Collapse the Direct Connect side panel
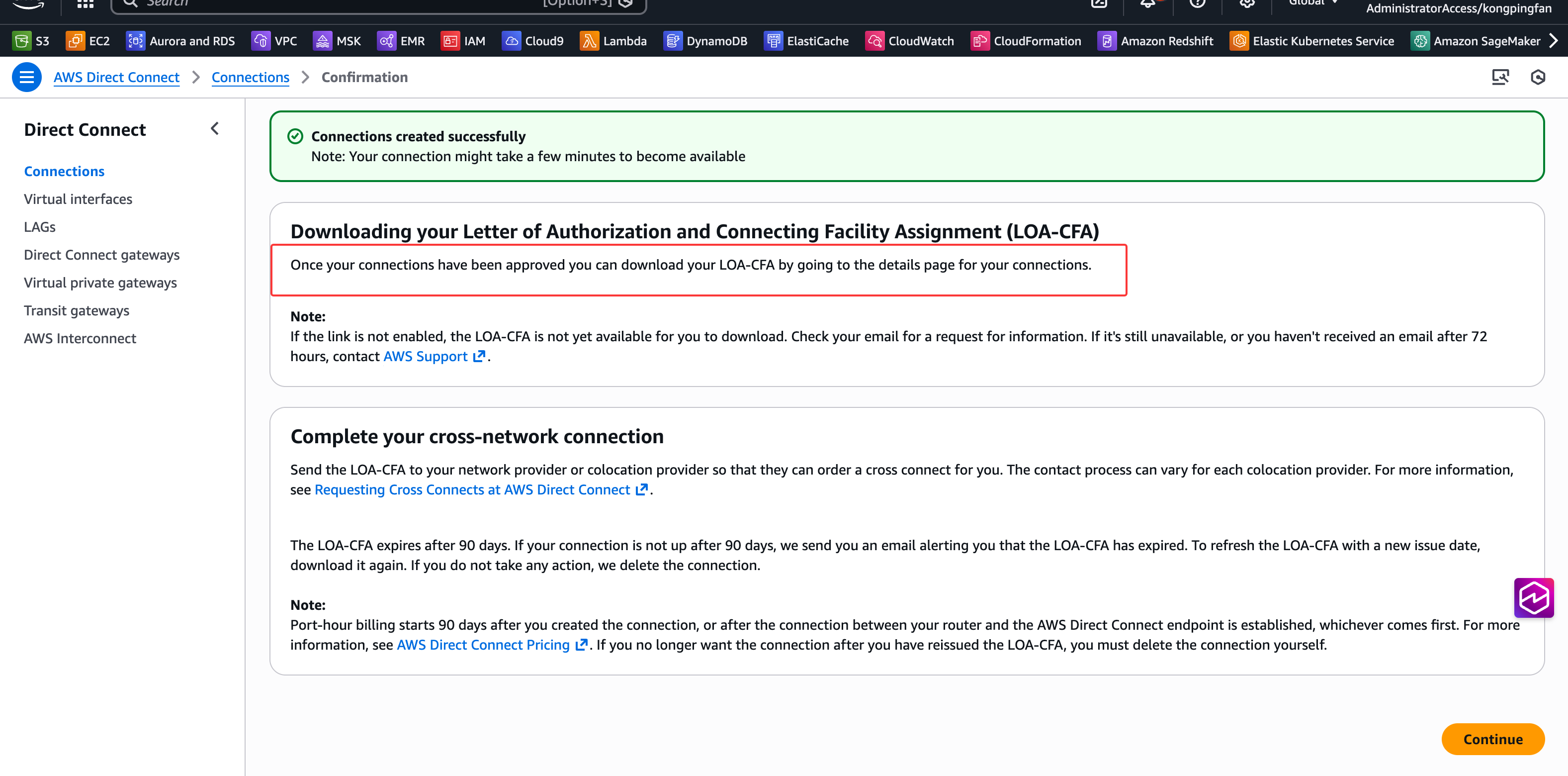The height and width of the screenshot is (776, 1568). coord(214,128)
